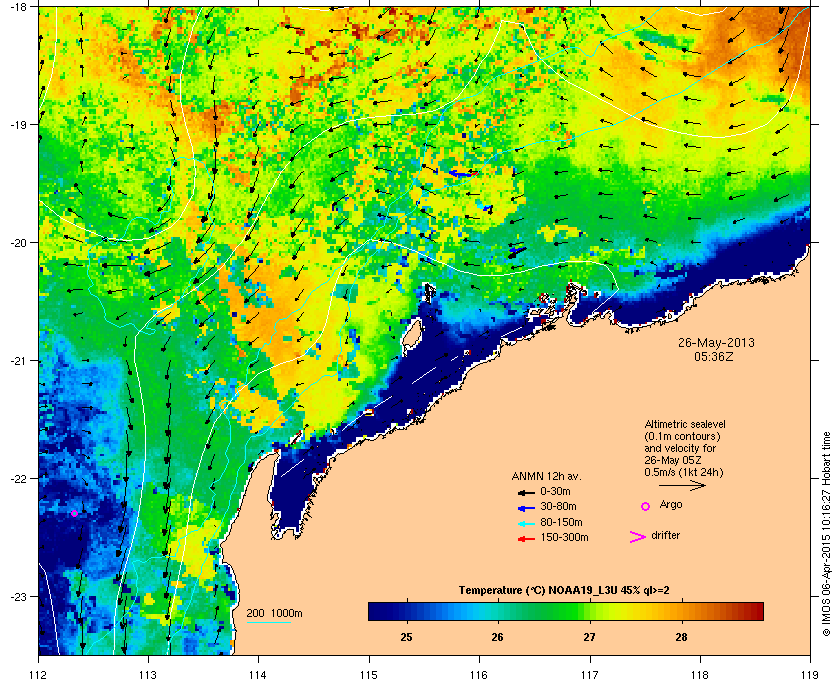Click the 30-80m depth label

click(558, 506)
